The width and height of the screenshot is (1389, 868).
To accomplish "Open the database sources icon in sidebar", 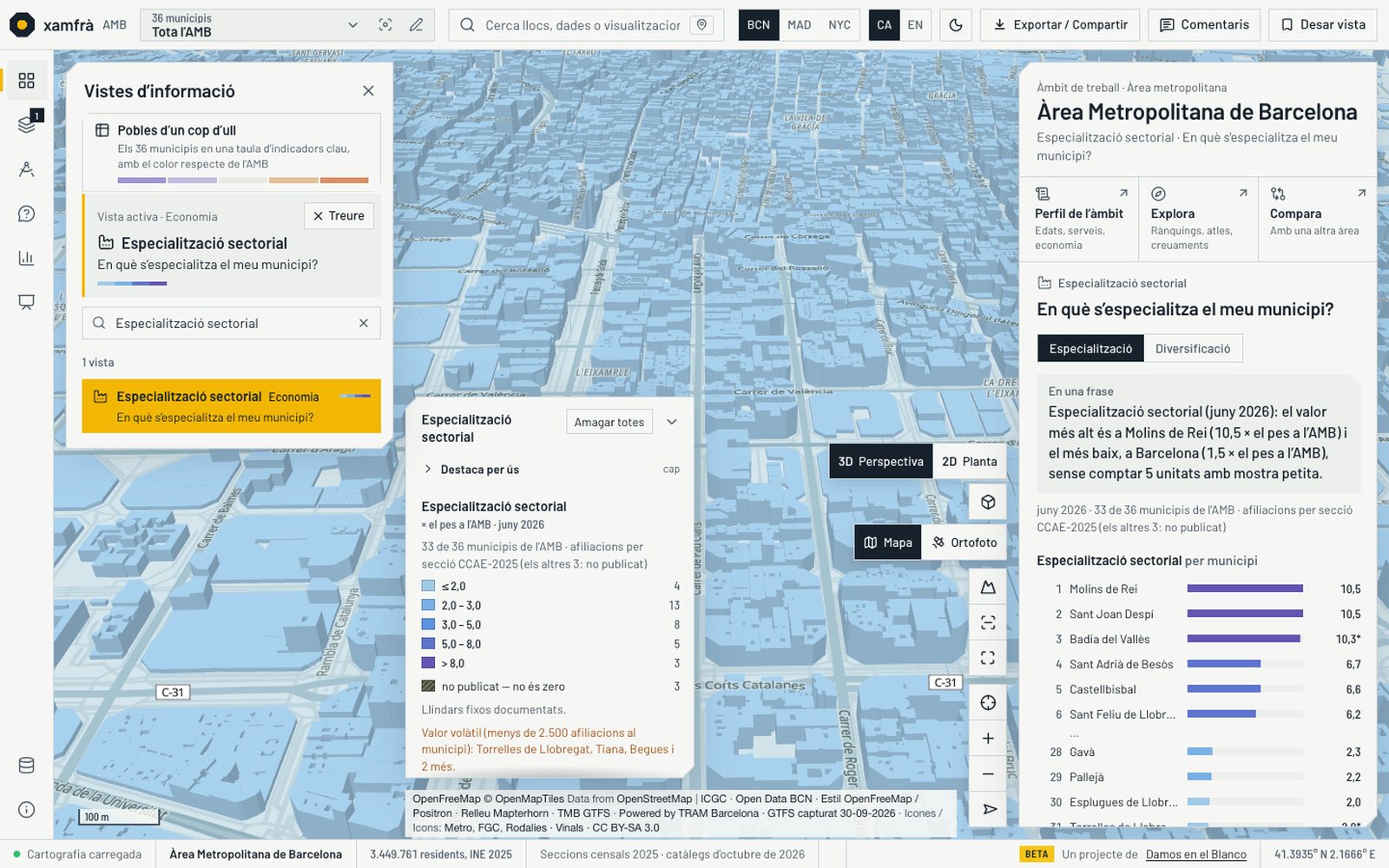I will [26, 766].
